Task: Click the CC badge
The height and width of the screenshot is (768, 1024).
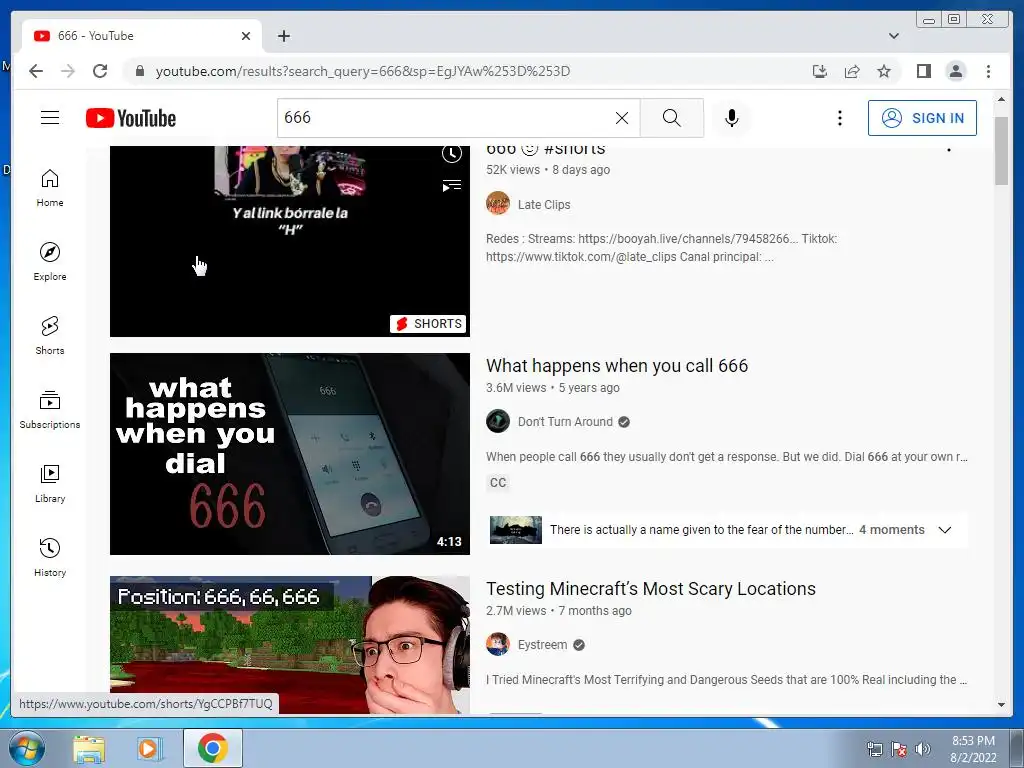Action: point(498,483)
